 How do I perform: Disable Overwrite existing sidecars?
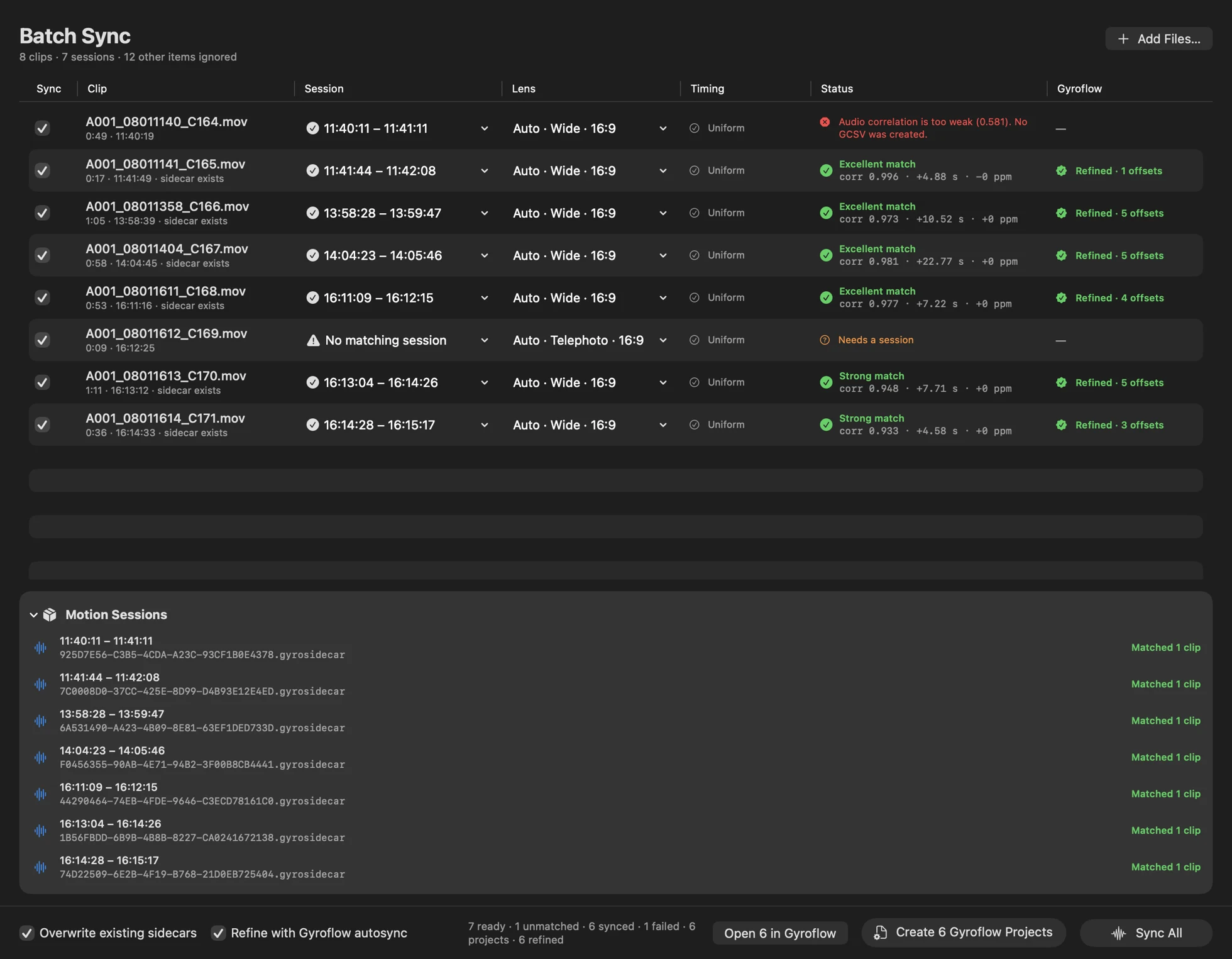[x=26, y=933]
